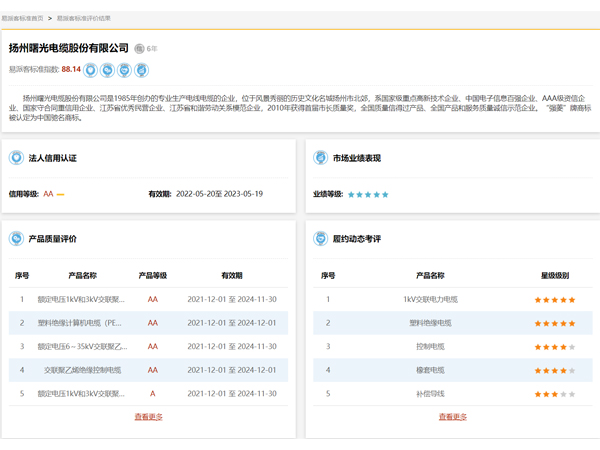Image resolution: width=600 pixels, height=450 pixels.
Task: Click product name 补偿导线
Action: pos(430,394)
